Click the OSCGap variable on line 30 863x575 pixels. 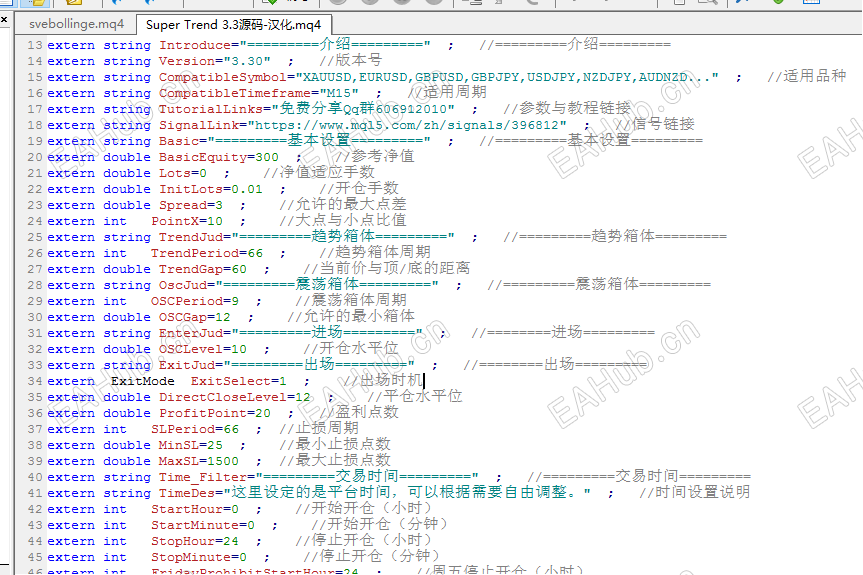pos(183,317)
